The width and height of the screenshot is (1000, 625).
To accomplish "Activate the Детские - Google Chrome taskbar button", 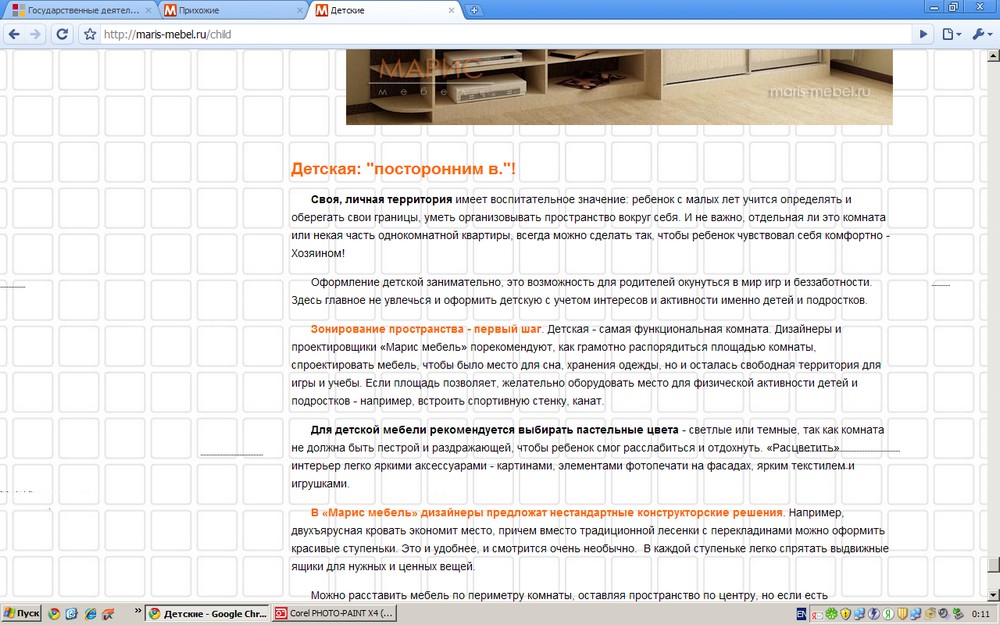I will tap(207, 614).
